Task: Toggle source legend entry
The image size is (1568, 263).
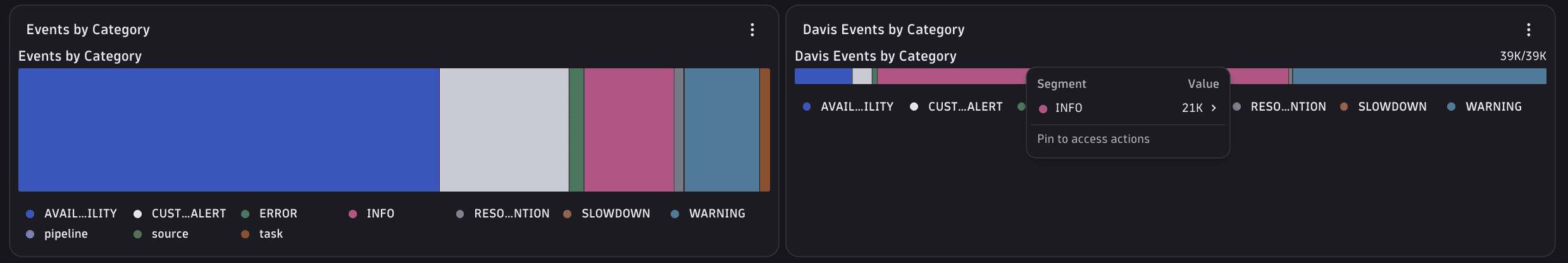Action: [161, 234]
